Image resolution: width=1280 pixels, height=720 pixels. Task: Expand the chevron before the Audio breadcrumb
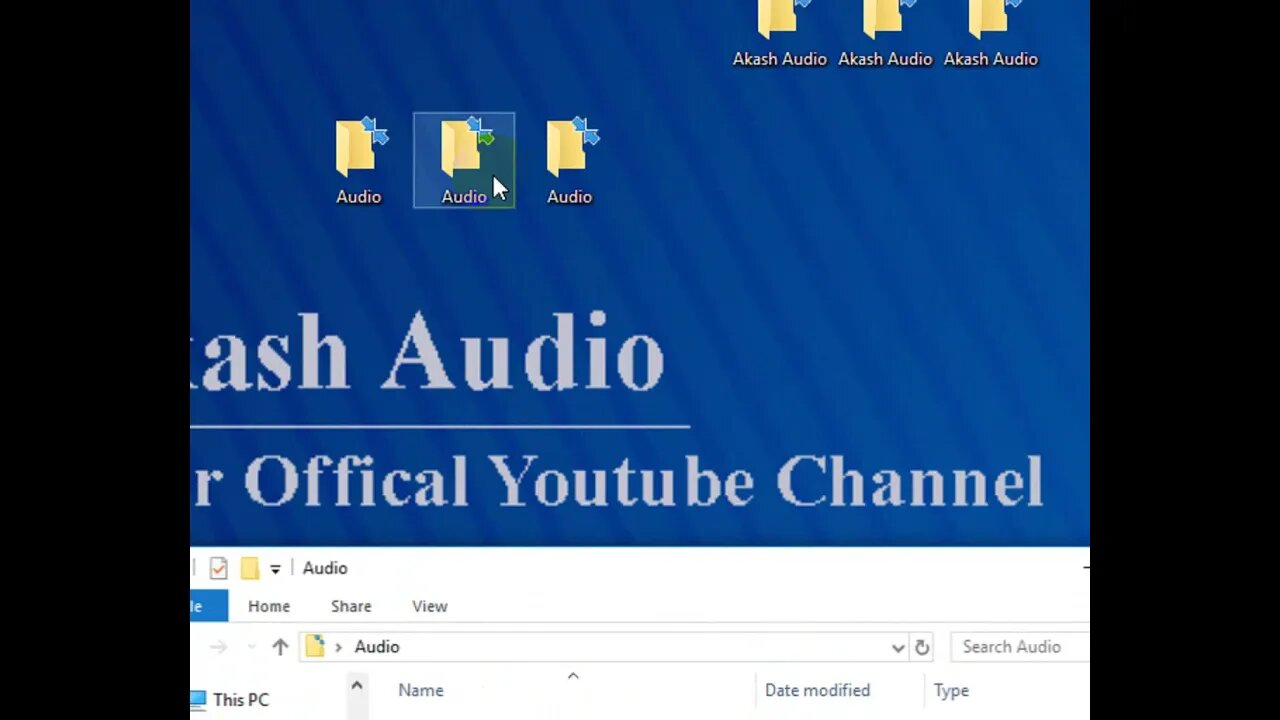pyautogui.click(x=338, y=647)
